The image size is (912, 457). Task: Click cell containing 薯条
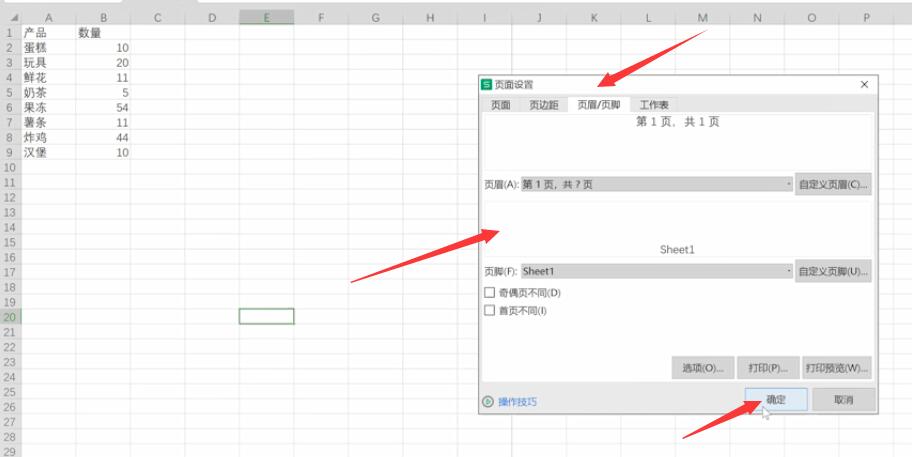[48, 123]
